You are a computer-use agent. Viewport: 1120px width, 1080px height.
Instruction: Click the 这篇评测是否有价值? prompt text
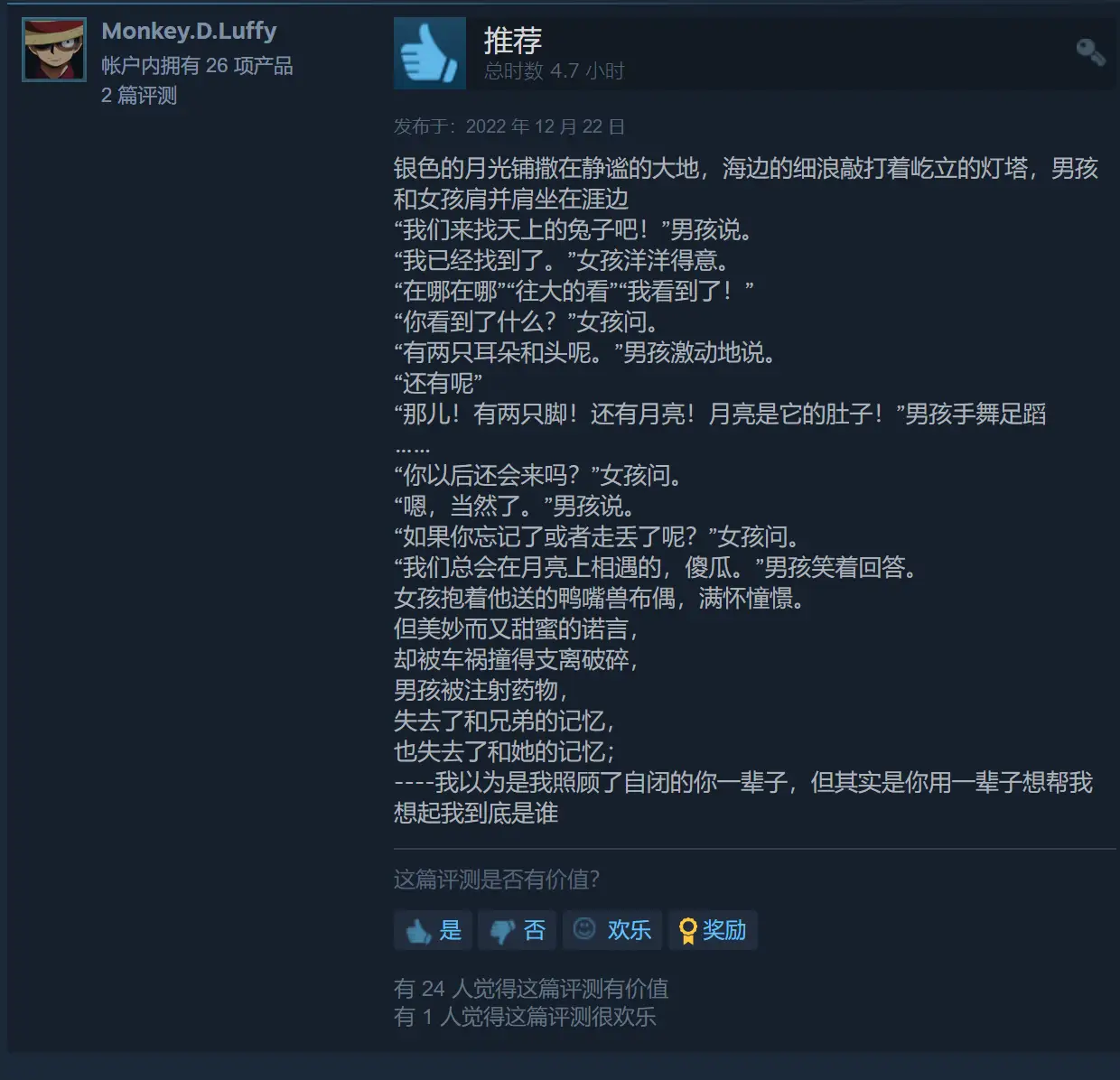[x=497, y=879]
